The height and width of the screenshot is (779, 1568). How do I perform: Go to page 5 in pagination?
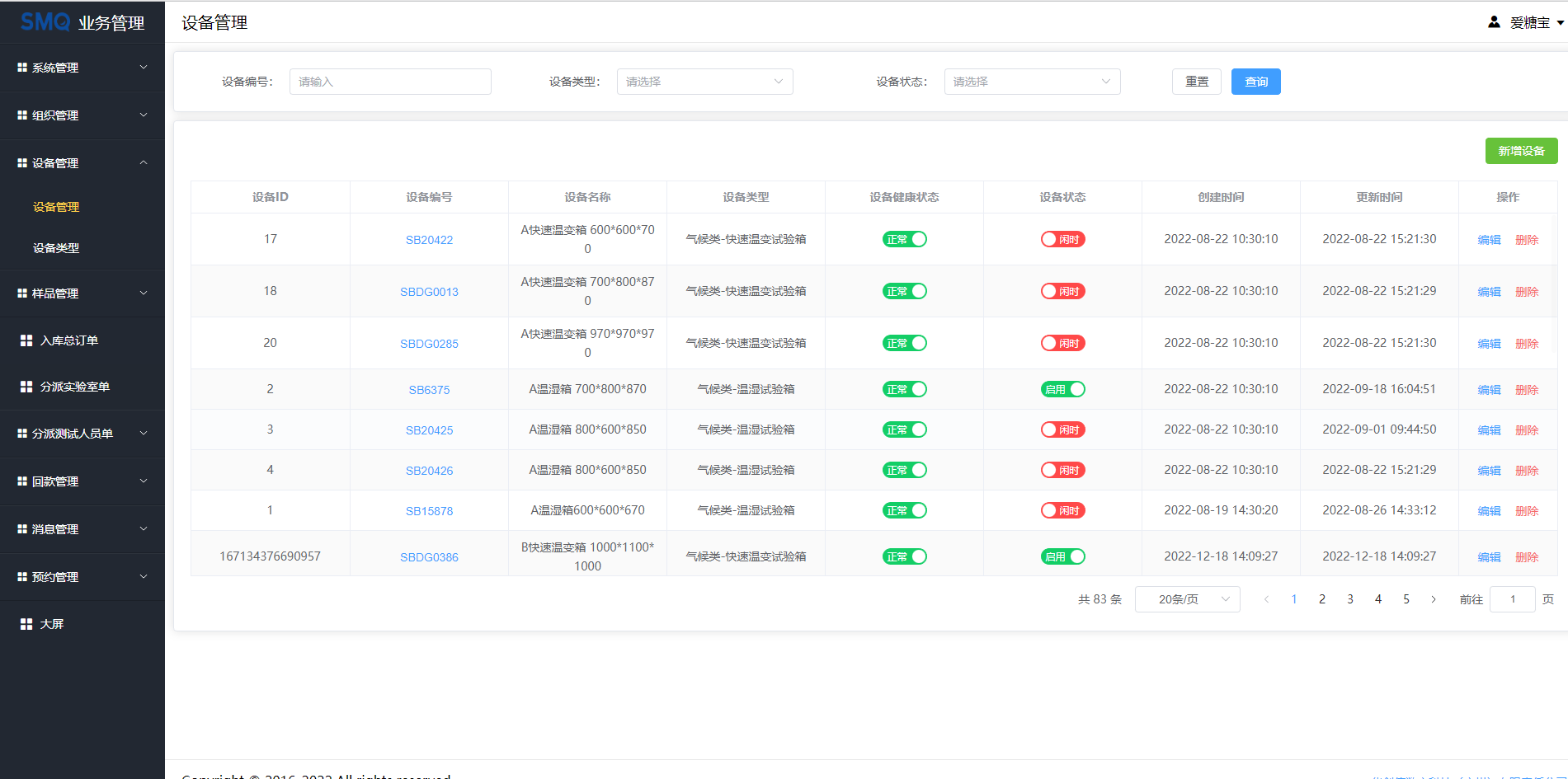click(1406, 599)
